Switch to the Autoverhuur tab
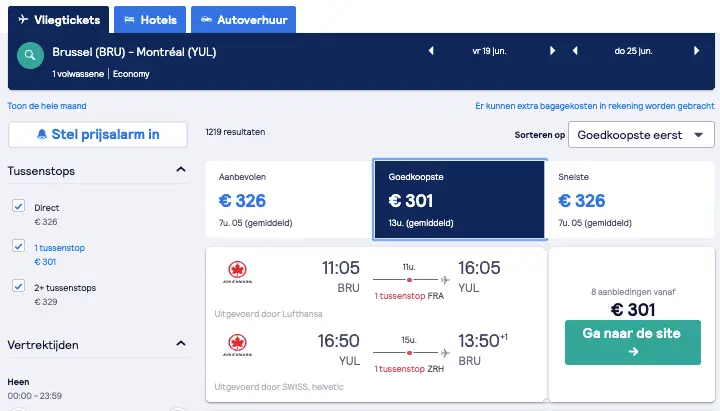Viewport: 720px width, 411px height. (243, 20)
